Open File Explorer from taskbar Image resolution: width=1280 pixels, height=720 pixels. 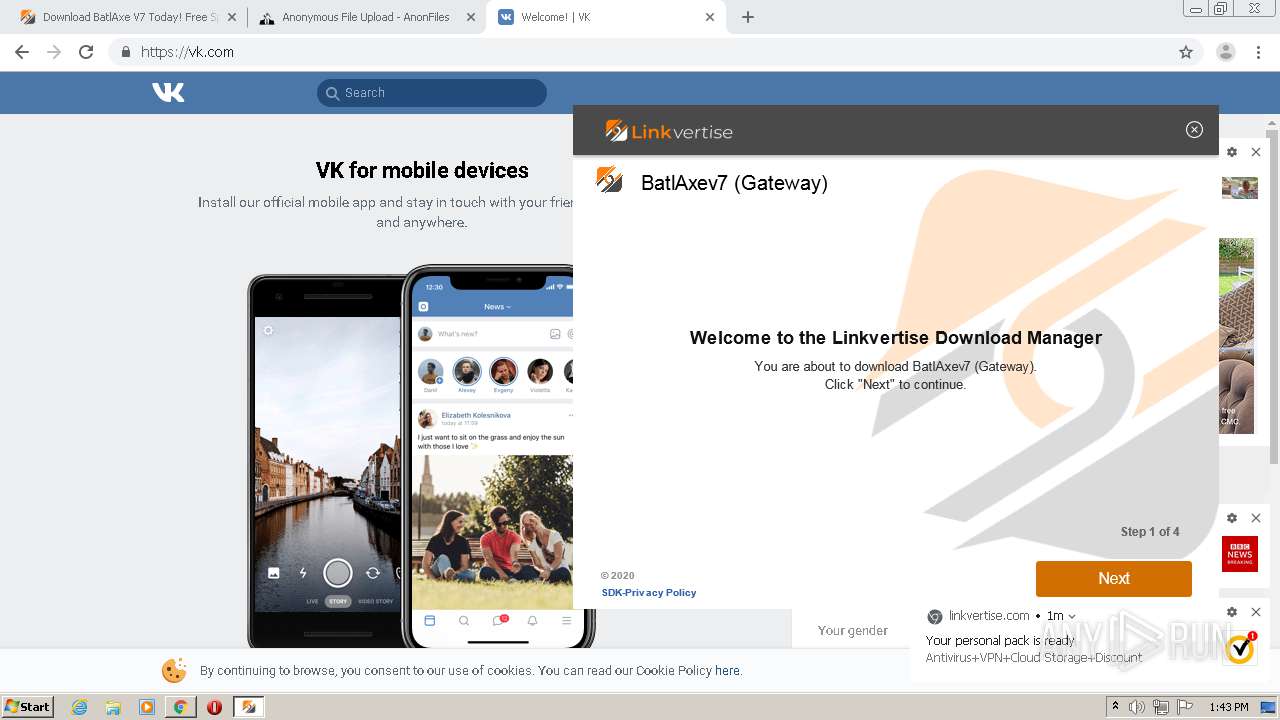[113, 707]
